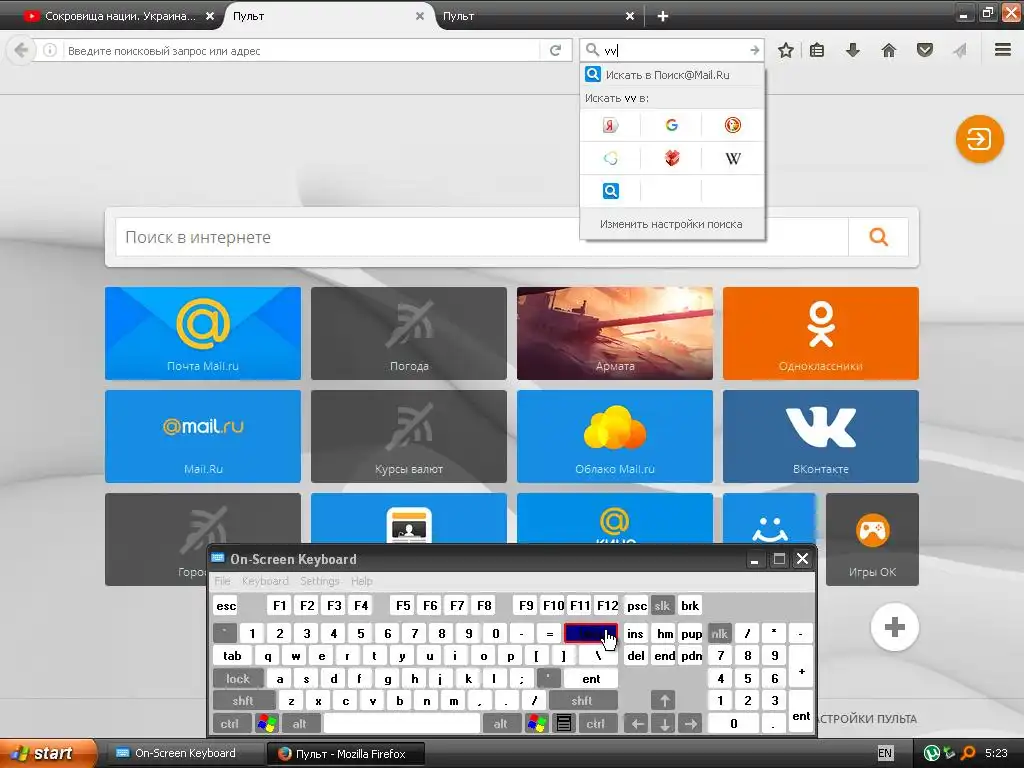Click the go arrow in search box
The height and width of the screenshot is (768, 1024).
(754, 50)
